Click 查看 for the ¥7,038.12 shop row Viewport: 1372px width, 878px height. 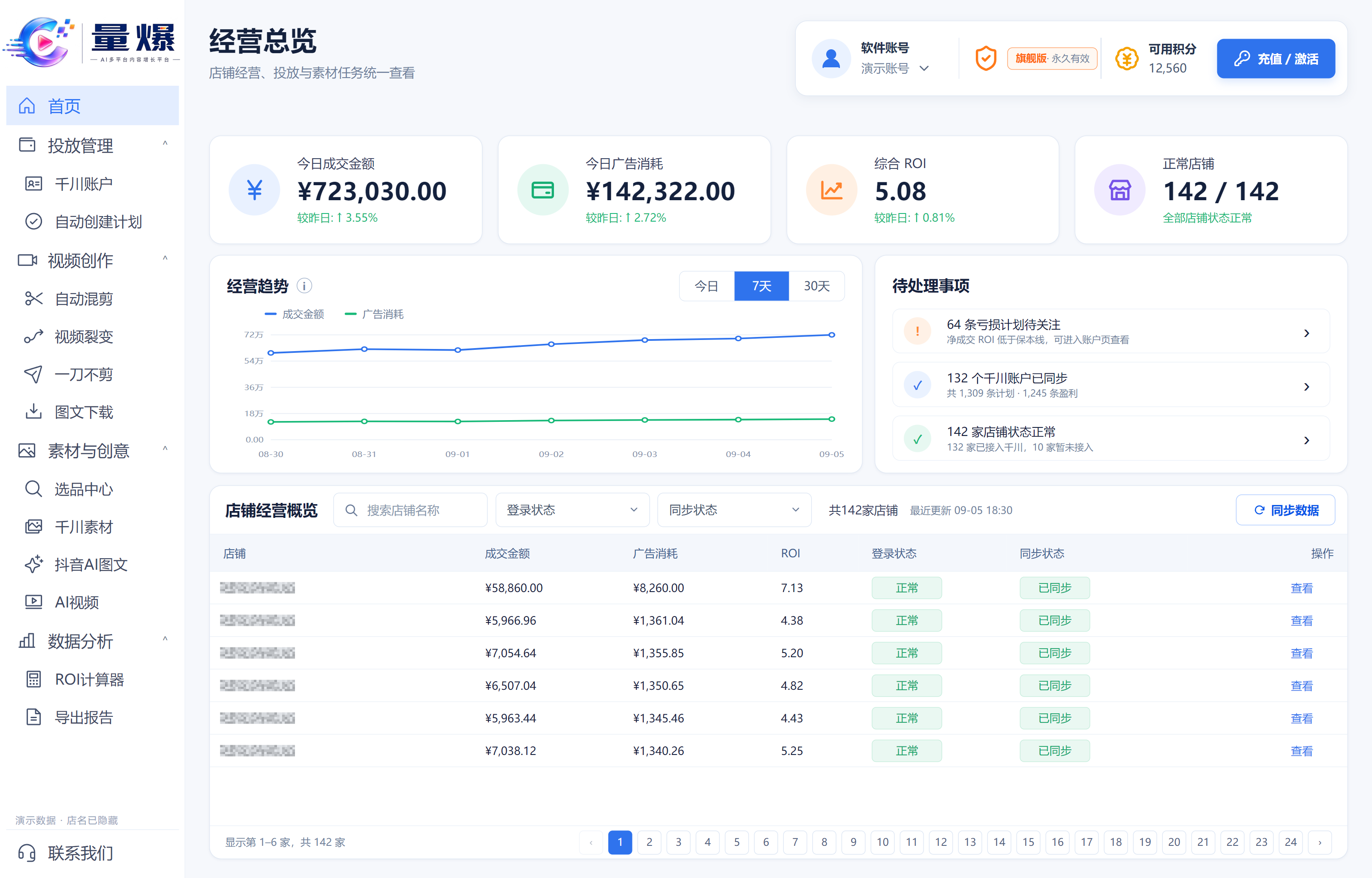coord(1301,751)
